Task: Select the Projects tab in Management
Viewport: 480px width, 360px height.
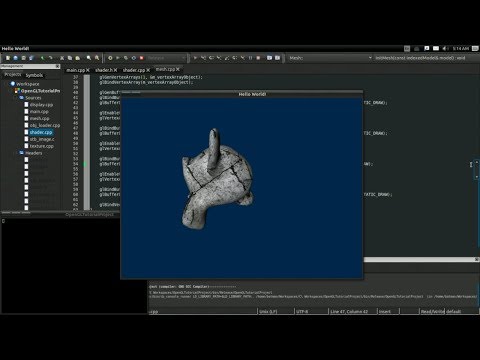Action: pos(13,75)
